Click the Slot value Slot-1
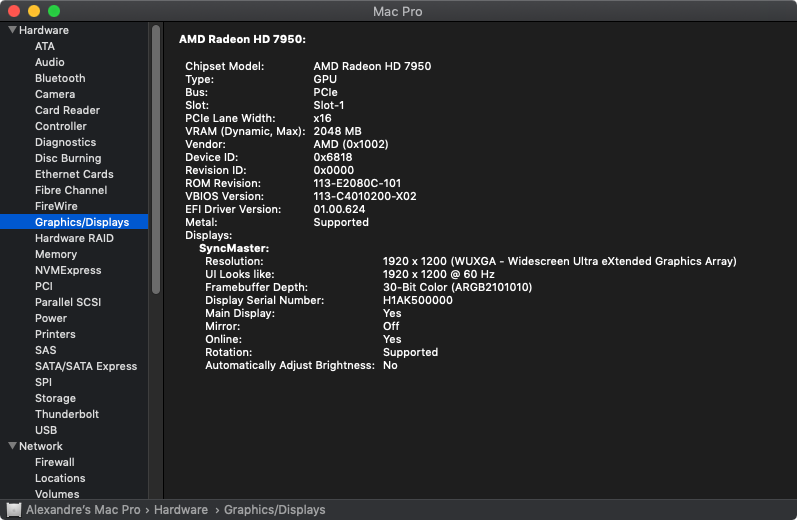 point(328,105)
